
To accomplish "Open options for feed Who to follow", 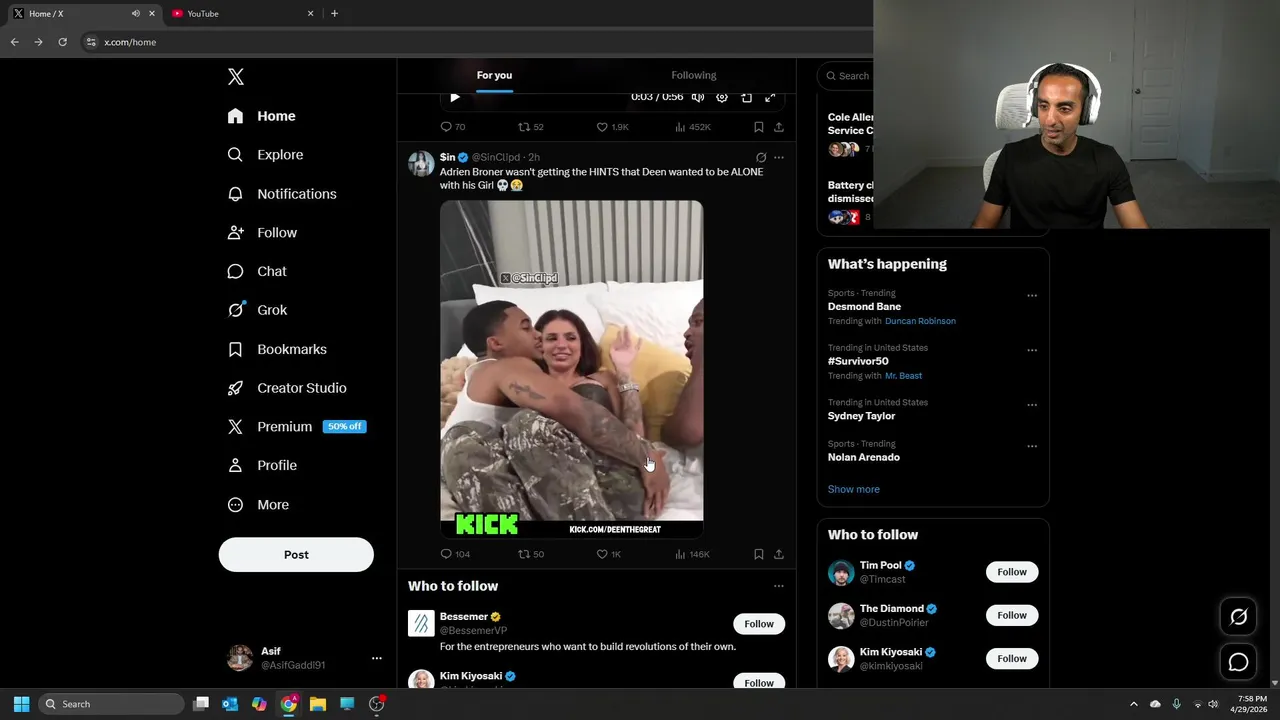I will coord(779,586).
